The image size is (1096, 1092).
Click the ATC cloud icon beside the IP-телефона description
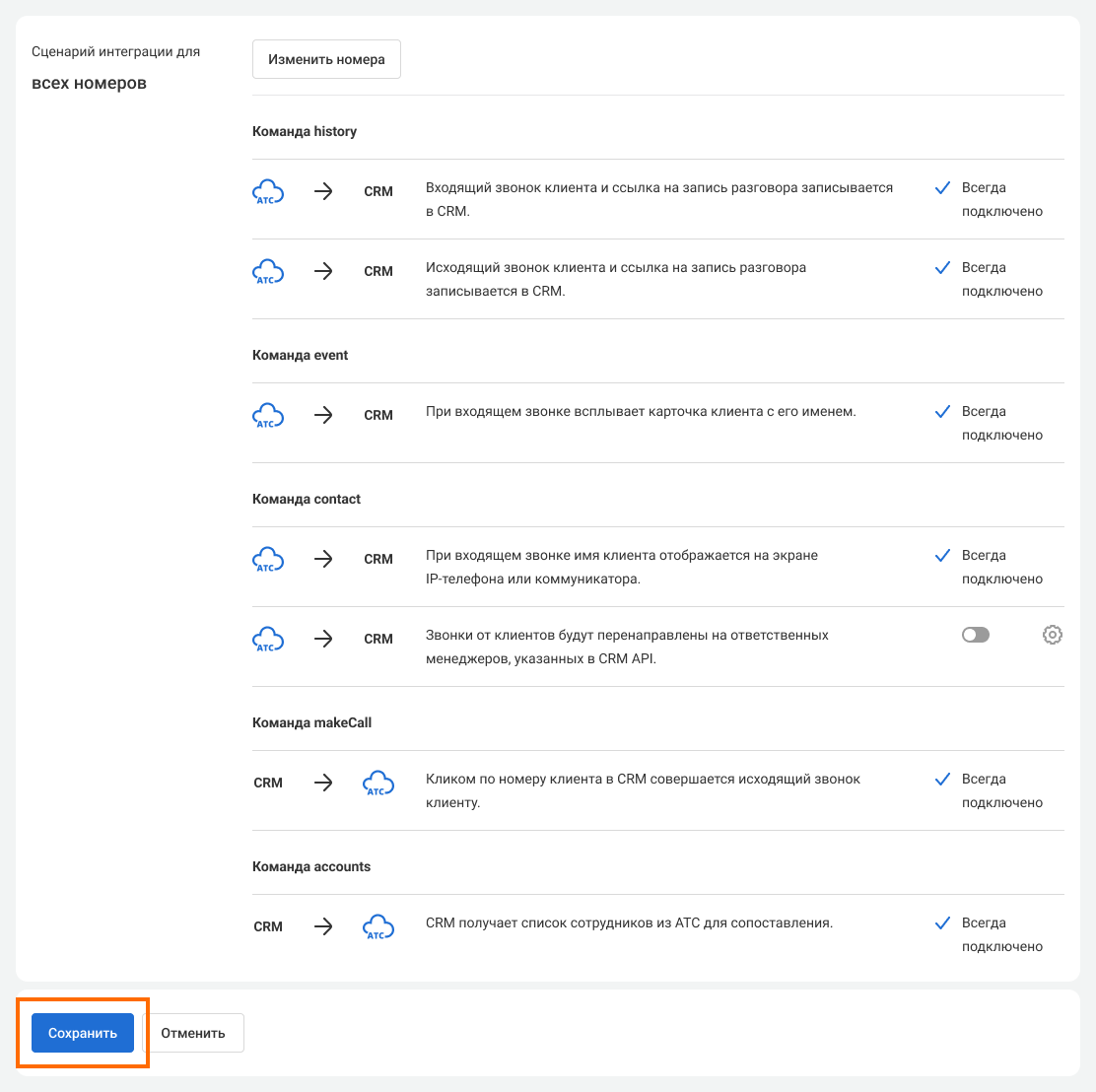point(268,559)
